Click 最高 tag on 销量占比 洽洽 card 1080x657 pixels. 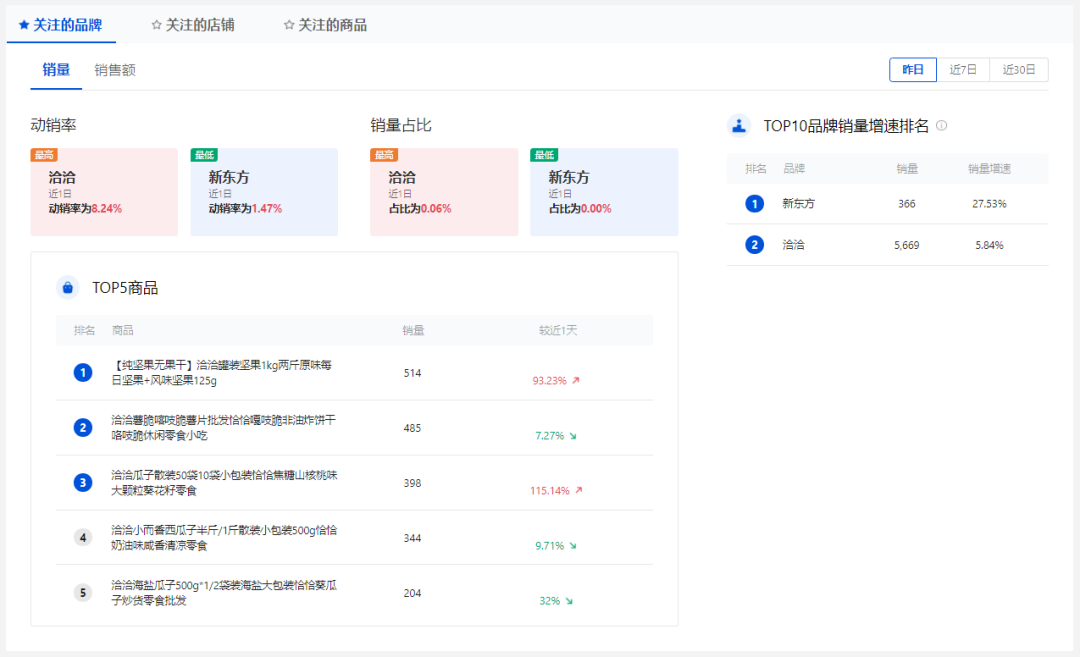pyautogui.click(x=384, y=155)
